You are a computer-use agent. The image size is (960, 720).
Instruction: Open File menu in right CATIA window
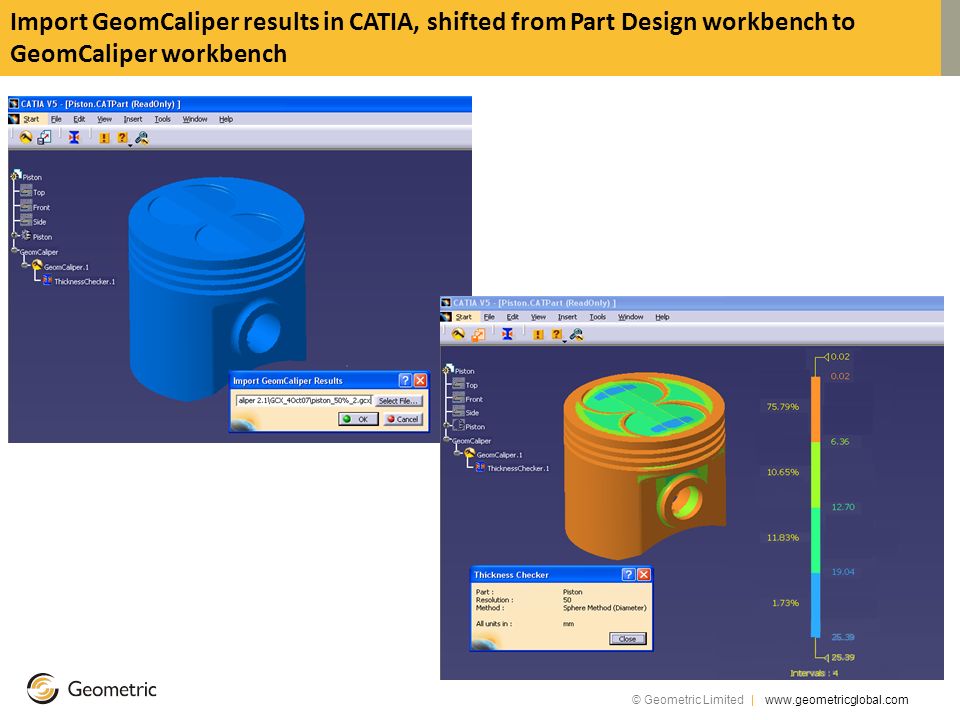pyautogui.click(x=489, y=317)
